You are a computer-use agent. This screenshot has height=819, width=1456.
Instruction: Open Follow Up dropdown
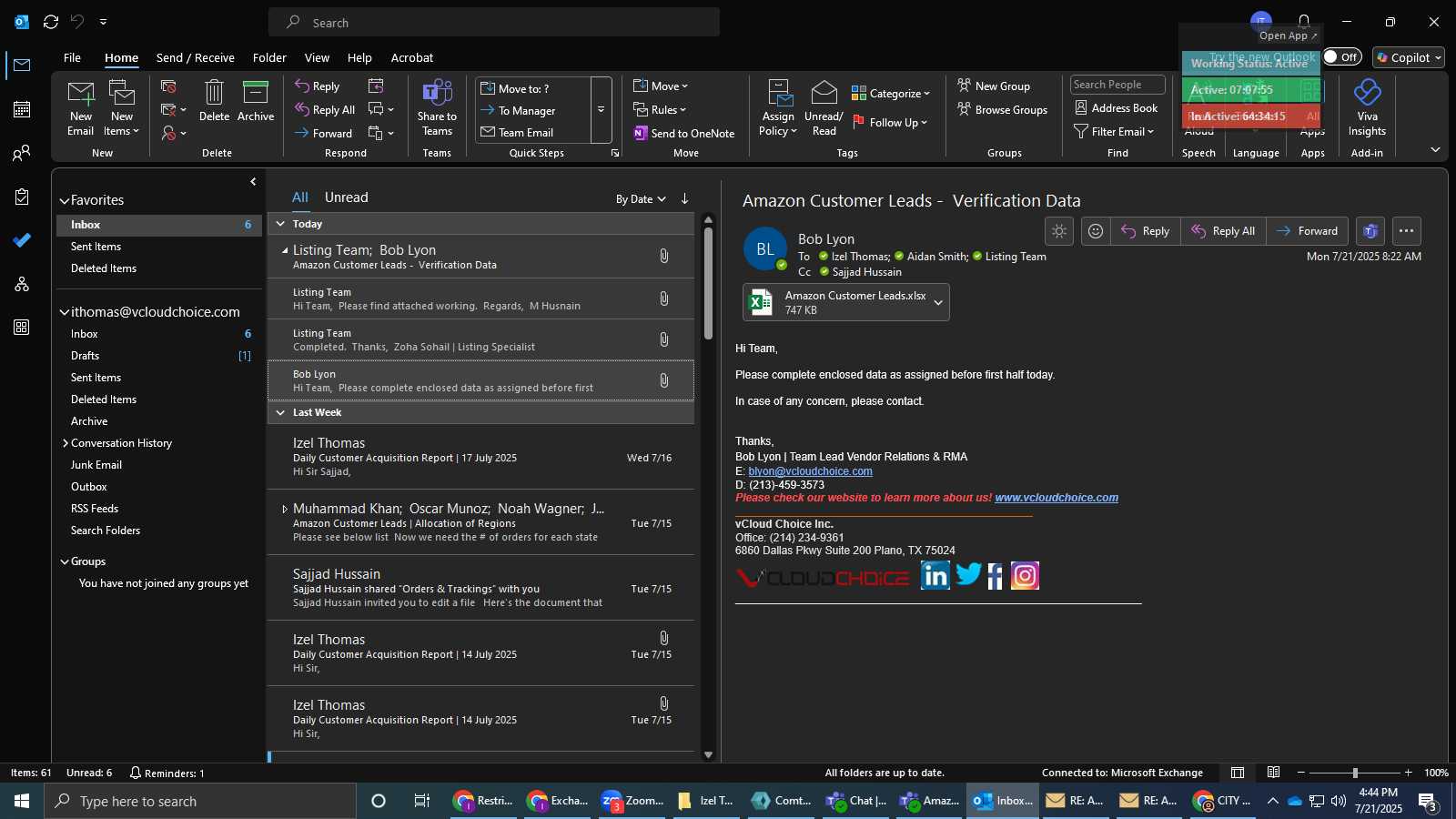891,122
